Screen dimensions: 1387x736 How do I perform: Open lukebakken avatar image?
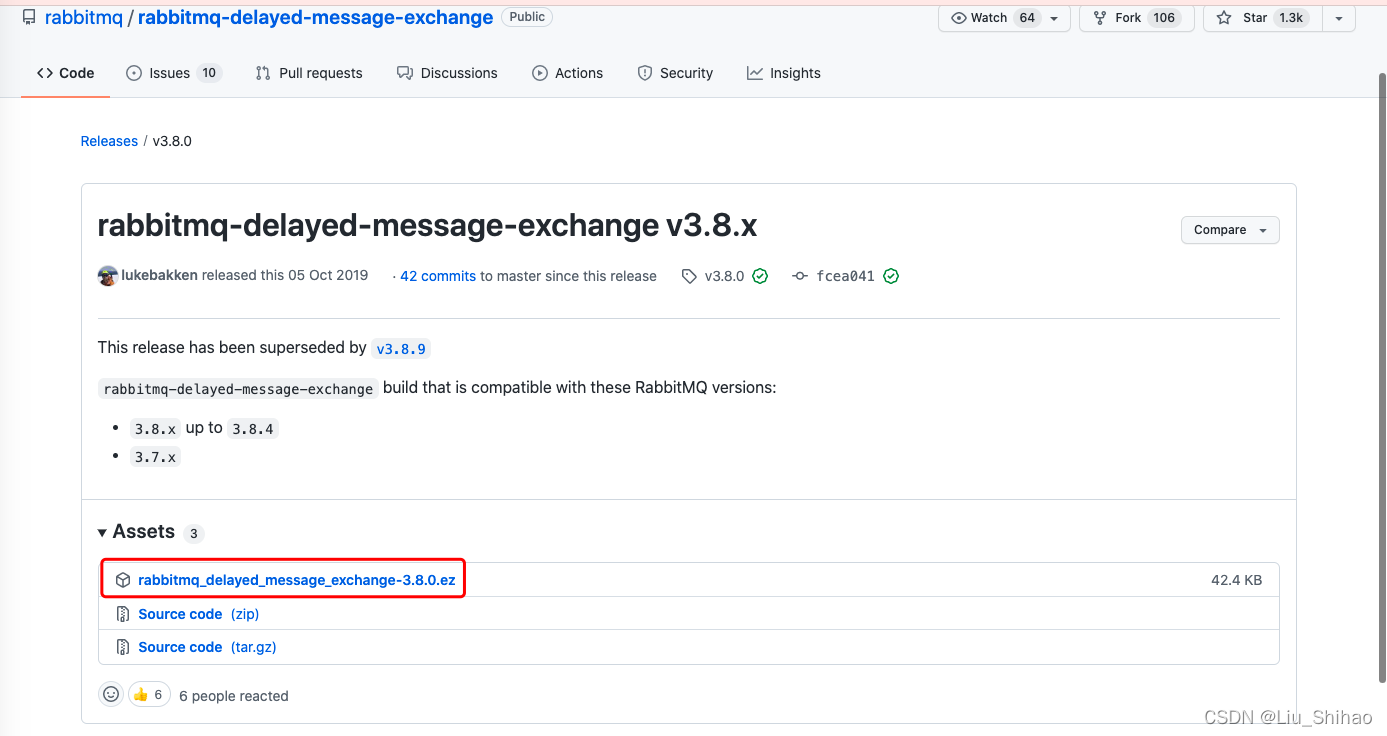pos(108,276)
